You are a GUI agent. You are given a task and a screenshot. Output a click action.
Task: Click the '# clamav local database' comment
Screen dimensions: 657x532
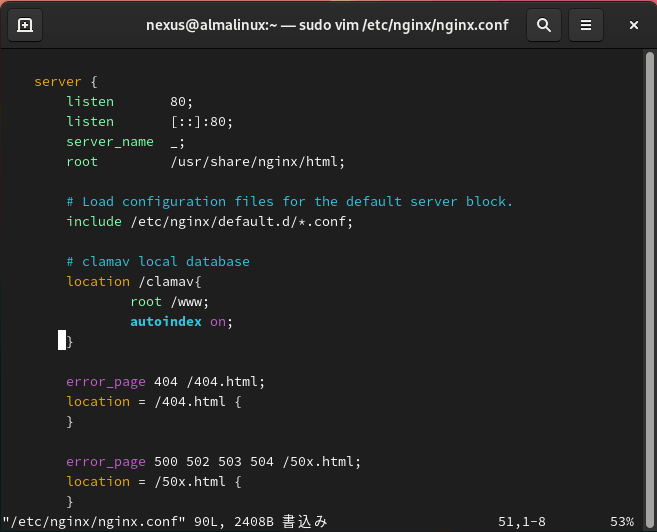158,261
